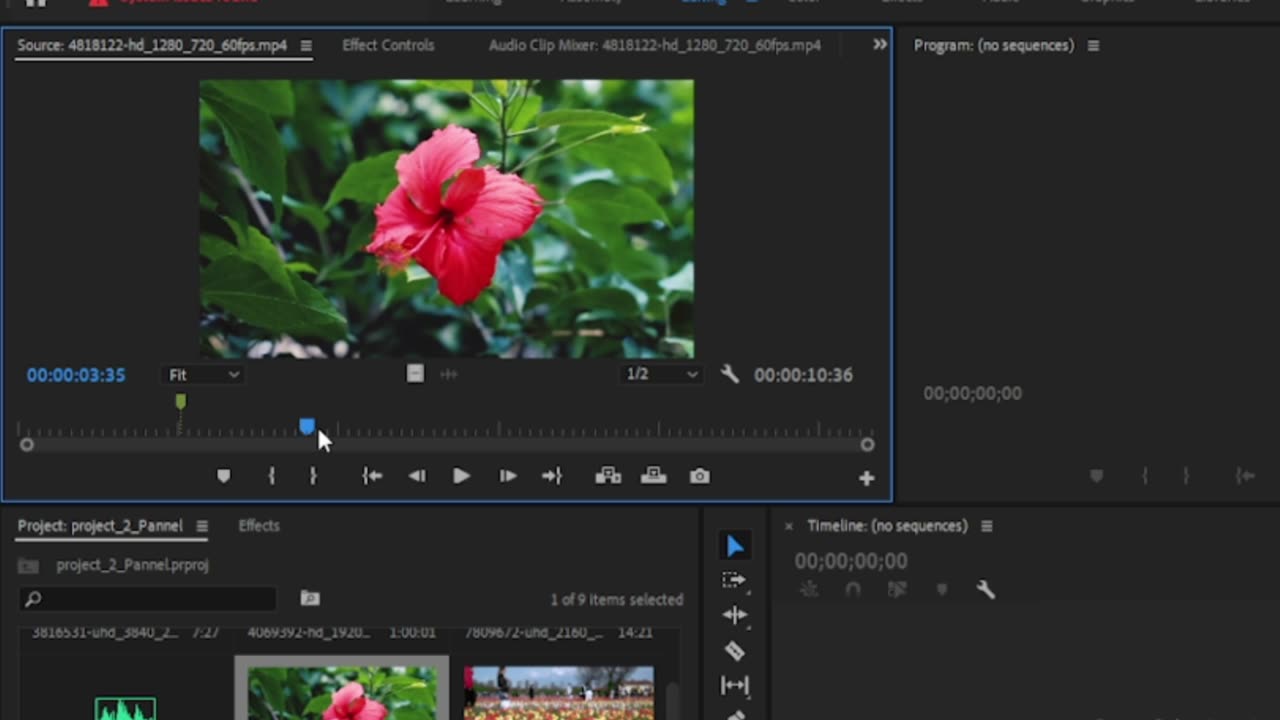This screenshot has width=1280, height=720.
Task: Select the Source clip tab
Action: point(152,45)
